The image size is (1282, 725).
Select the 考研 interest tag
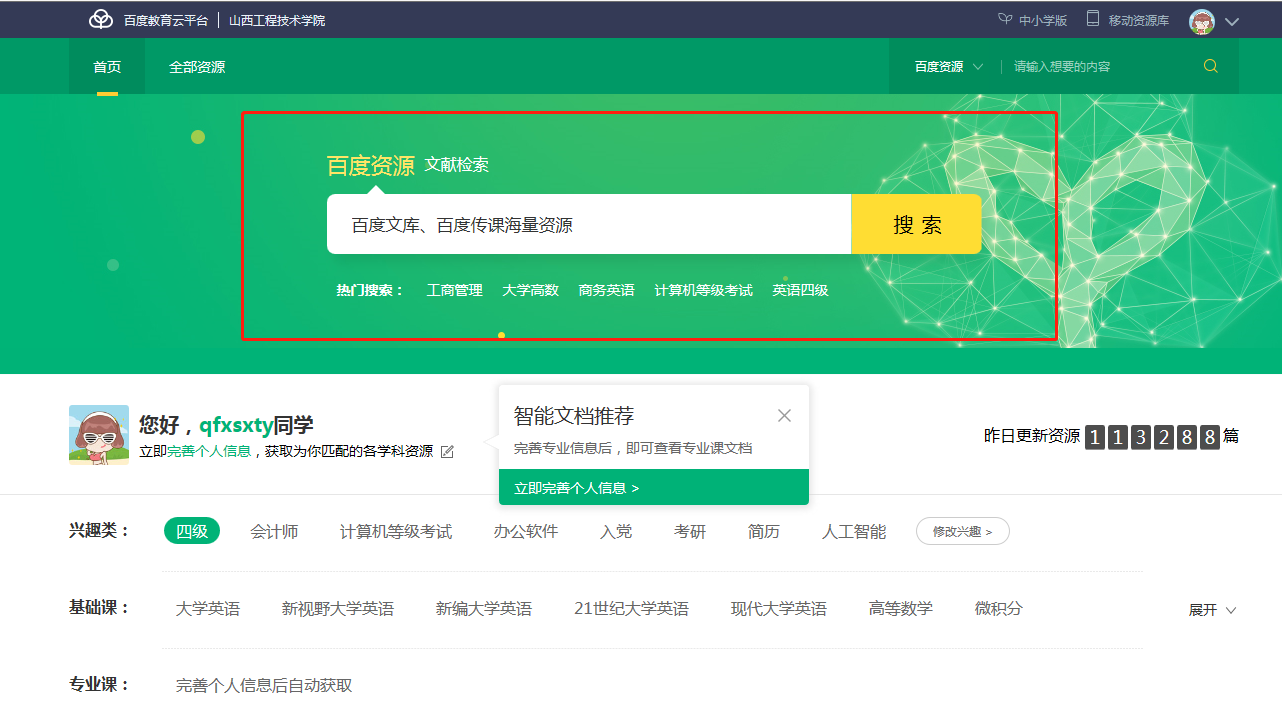pyautogui.click(x=690, y=531)
